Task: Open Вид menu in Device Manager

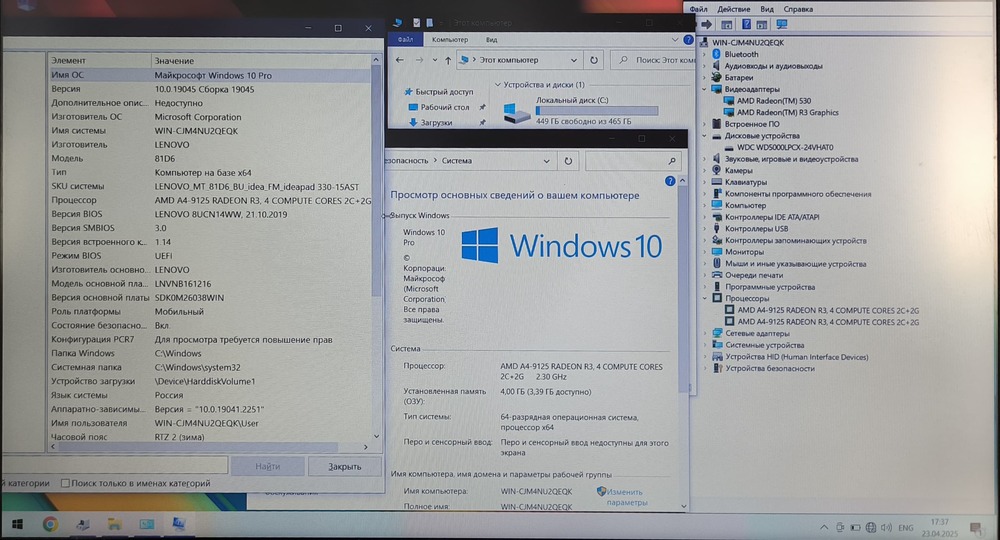Action: point(767,9)
